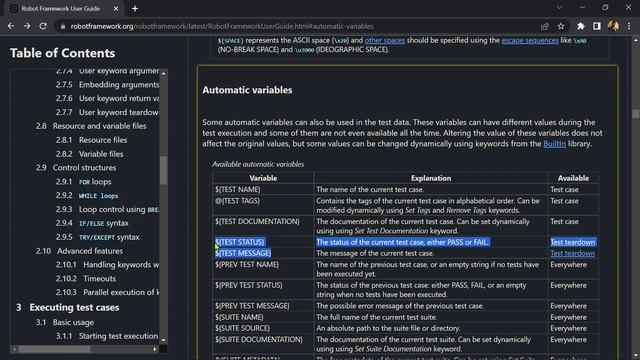Click main page scrollbar thumb

coord(636,114)
